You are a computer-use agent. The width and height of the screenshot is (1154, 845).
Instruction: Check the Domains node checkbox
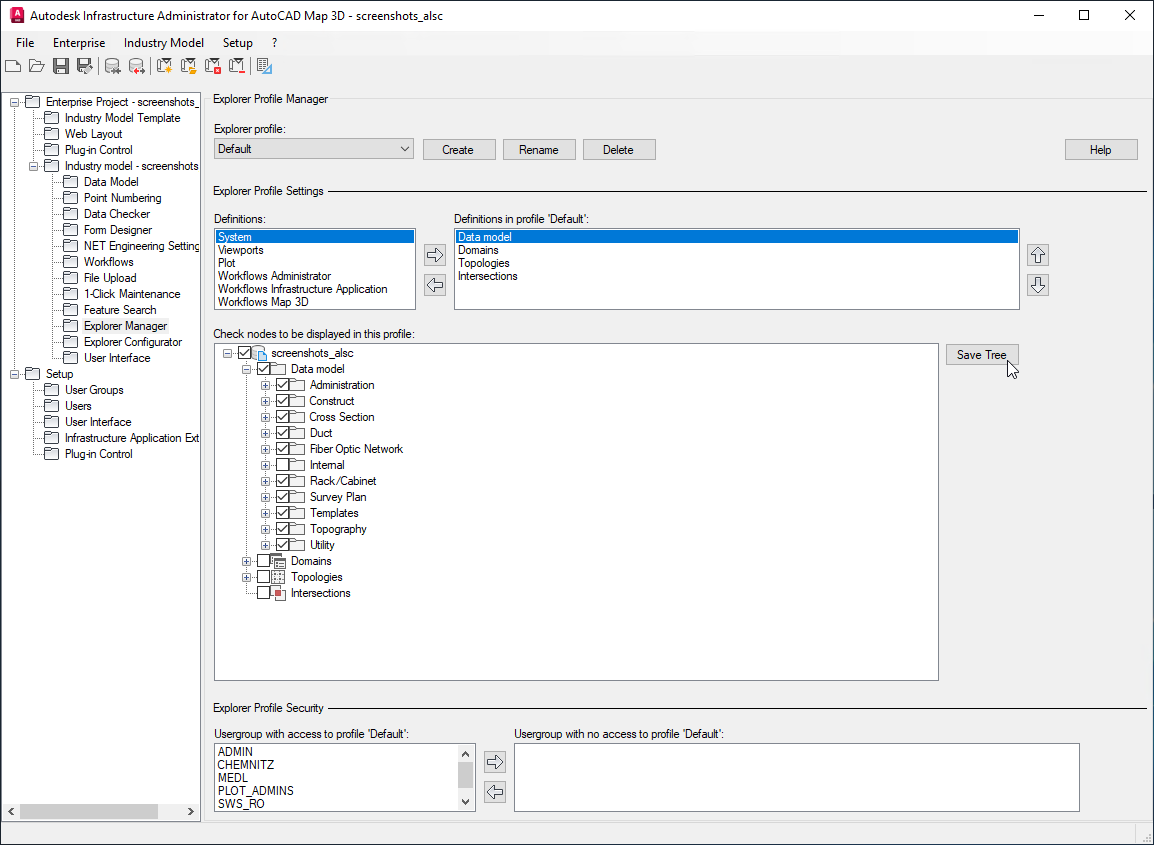click(x=263, y=562)
